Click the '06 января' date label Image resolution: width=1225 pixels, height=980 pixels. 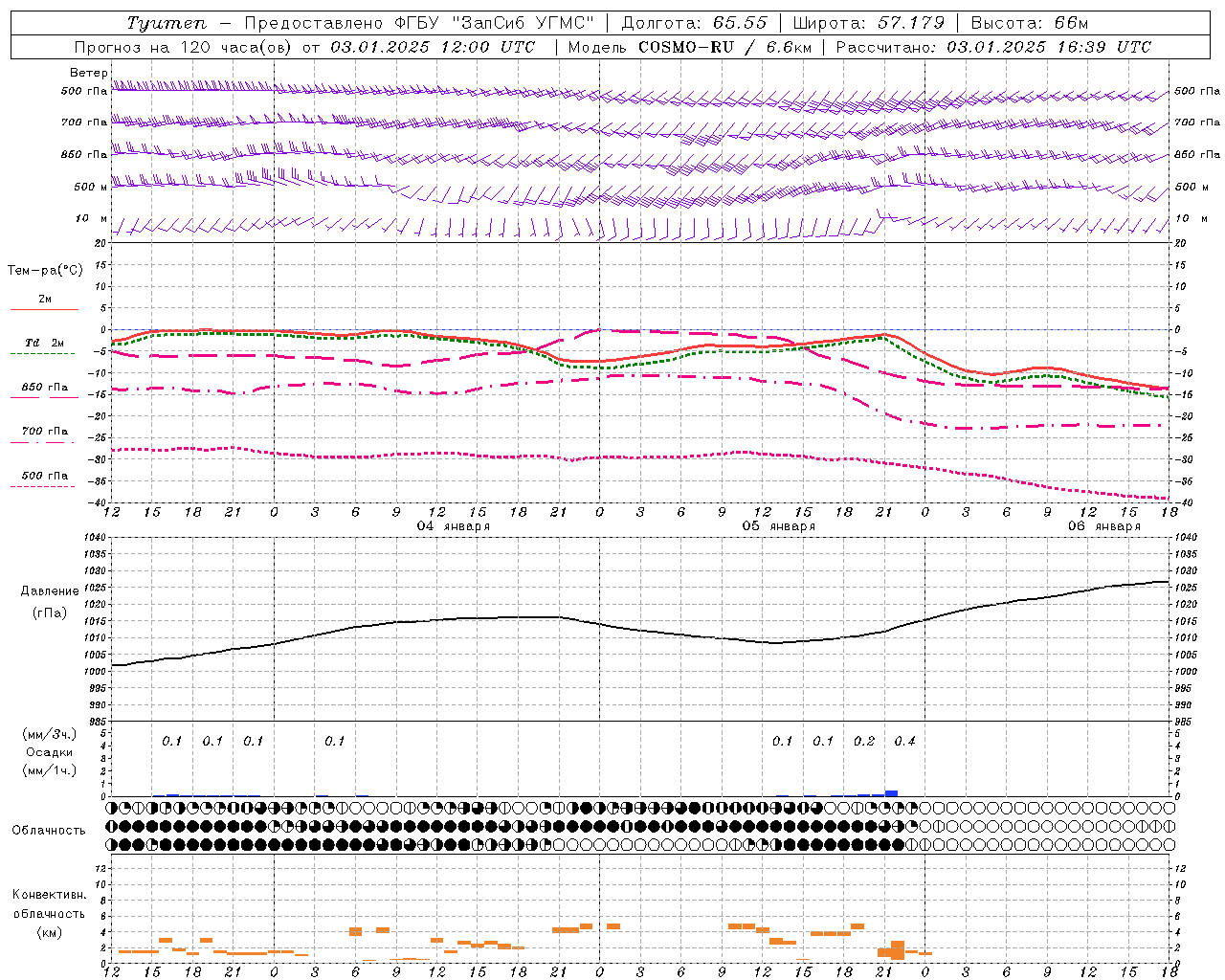point(1103,526)
